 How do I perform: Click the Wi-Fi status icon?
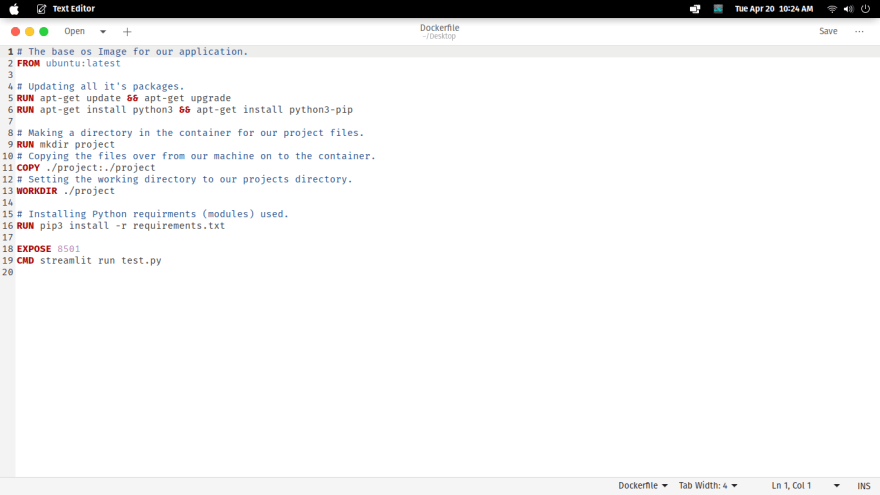[832, 9]
